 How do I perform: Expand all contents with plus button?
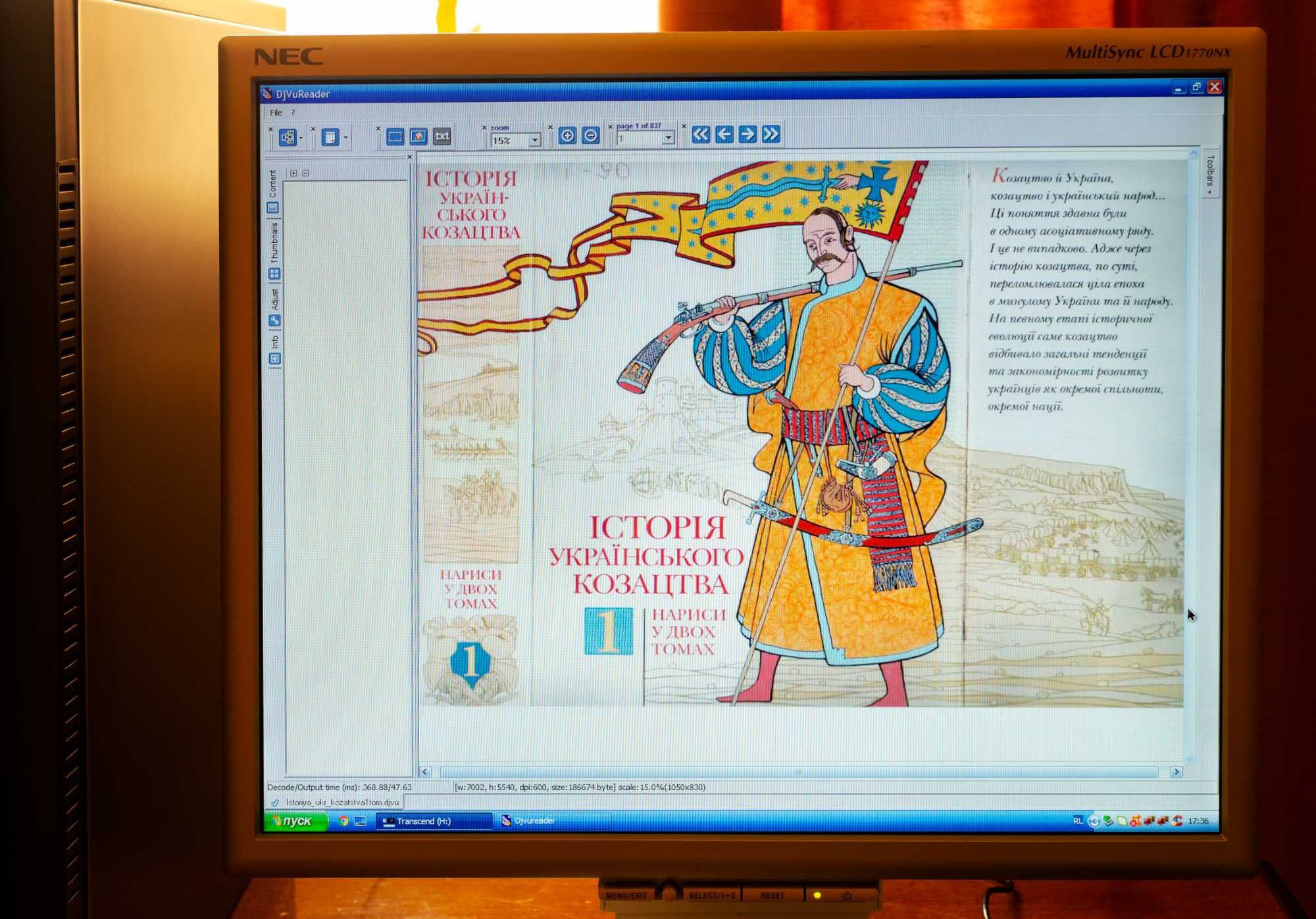pos(293,173)
